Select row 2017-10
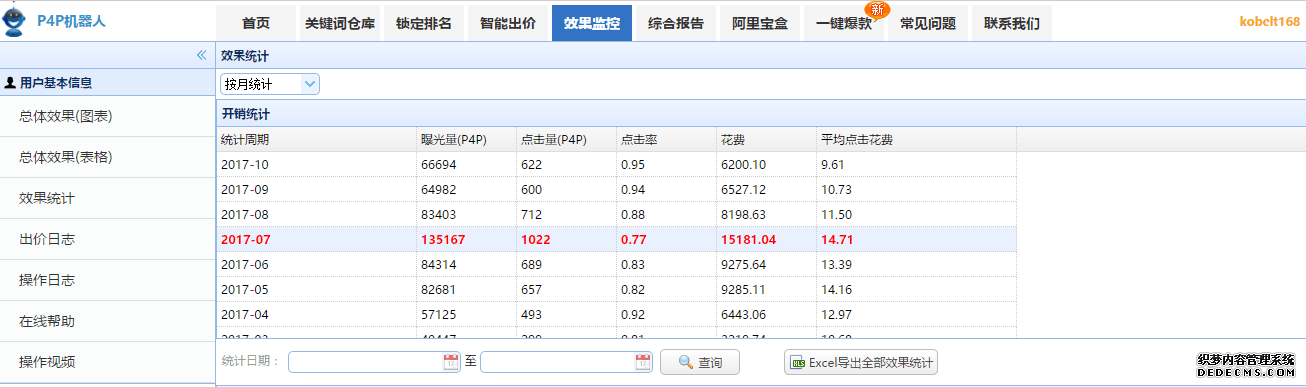 [616, 164]
